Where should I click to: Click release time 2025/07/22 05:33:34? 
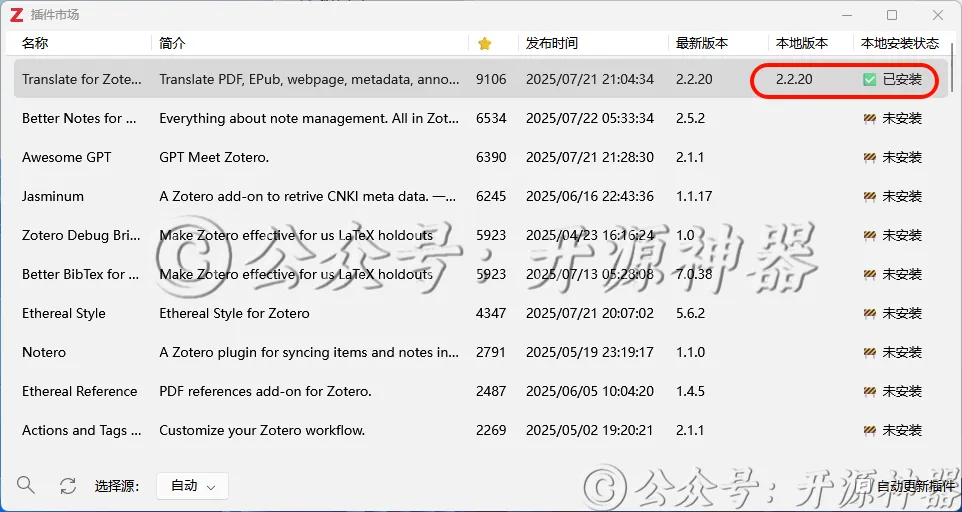[590, 118]
